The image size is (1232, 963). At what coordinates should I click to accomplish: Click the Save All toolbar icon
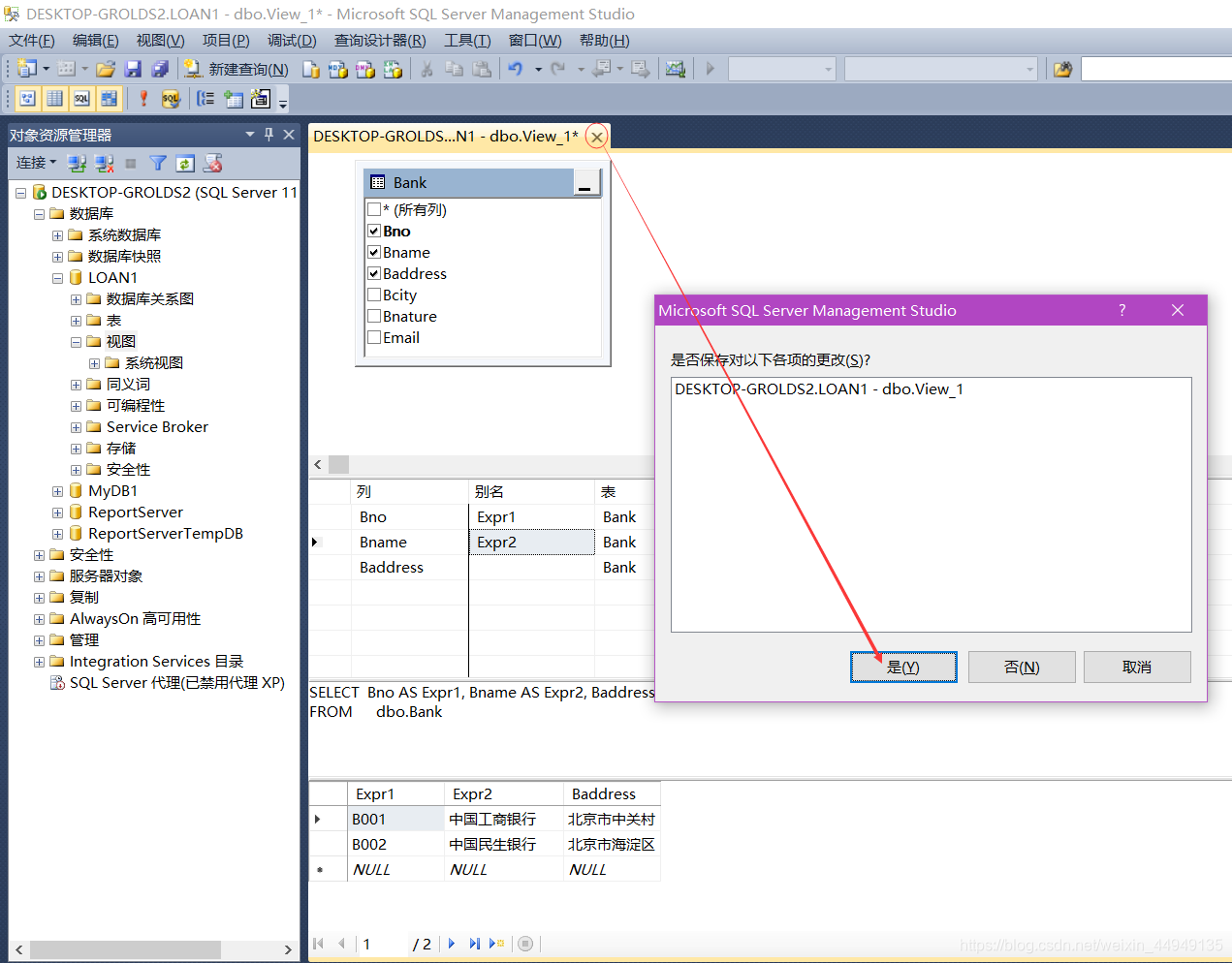point(160,69)
